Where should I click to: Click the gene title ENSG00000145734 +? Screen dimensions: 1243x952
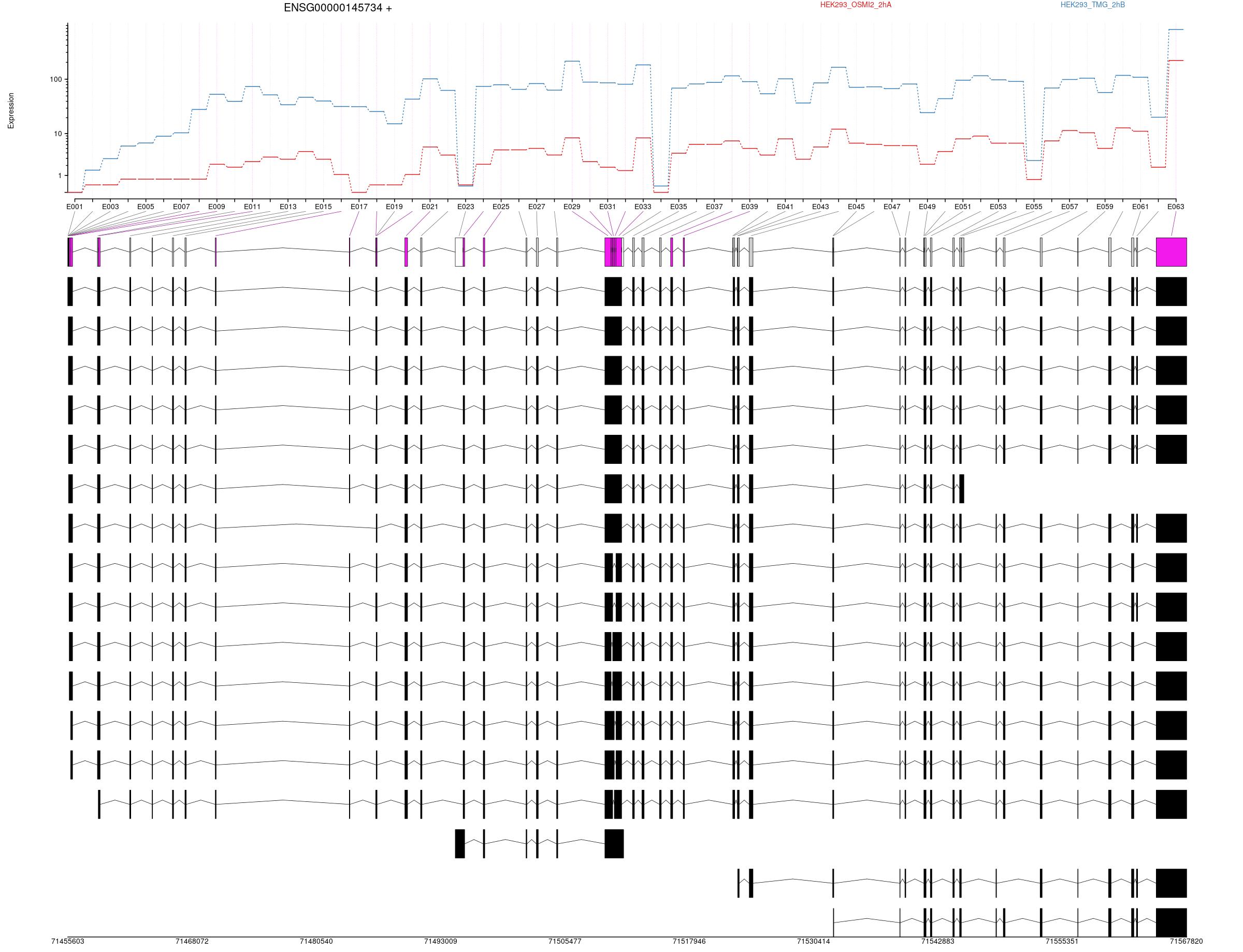(x=338, y=8)
